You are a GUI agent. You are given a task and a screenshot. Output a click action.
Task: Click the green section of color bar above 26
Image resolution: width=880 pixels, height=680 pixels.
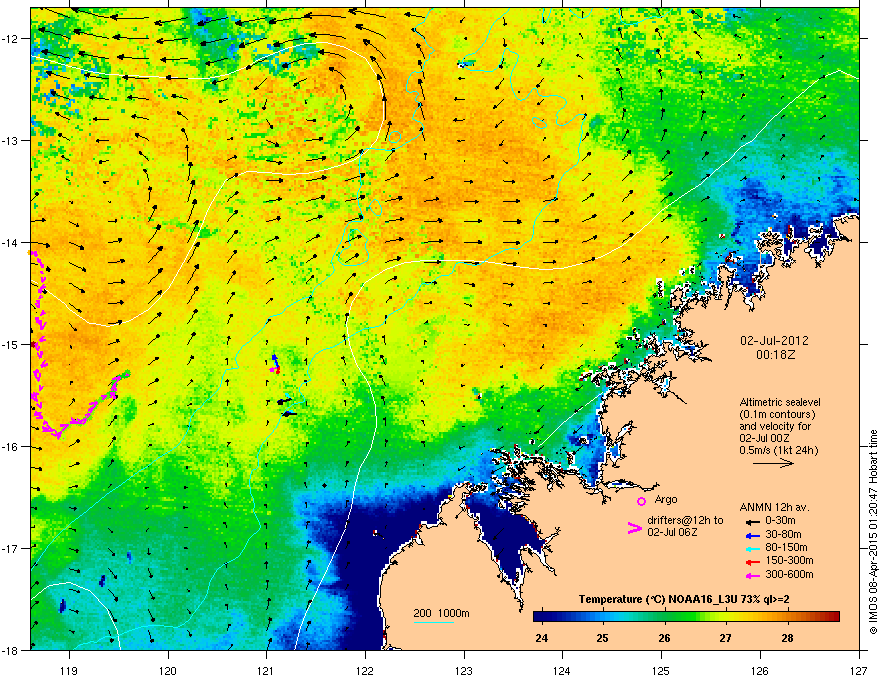(x=666, y=617)
